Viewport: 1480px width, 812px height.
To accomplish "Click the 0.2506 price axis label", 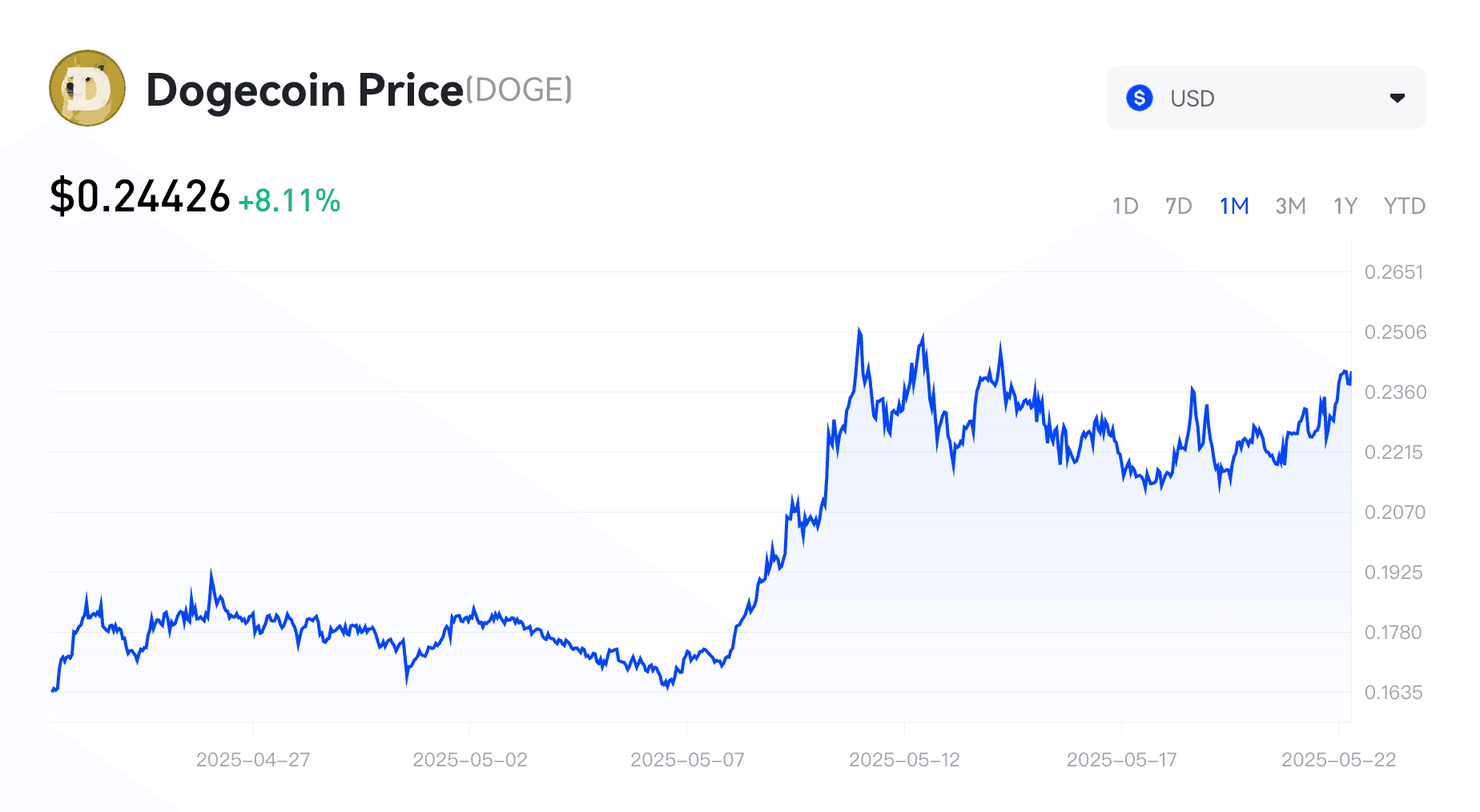I will [1395, 332].
